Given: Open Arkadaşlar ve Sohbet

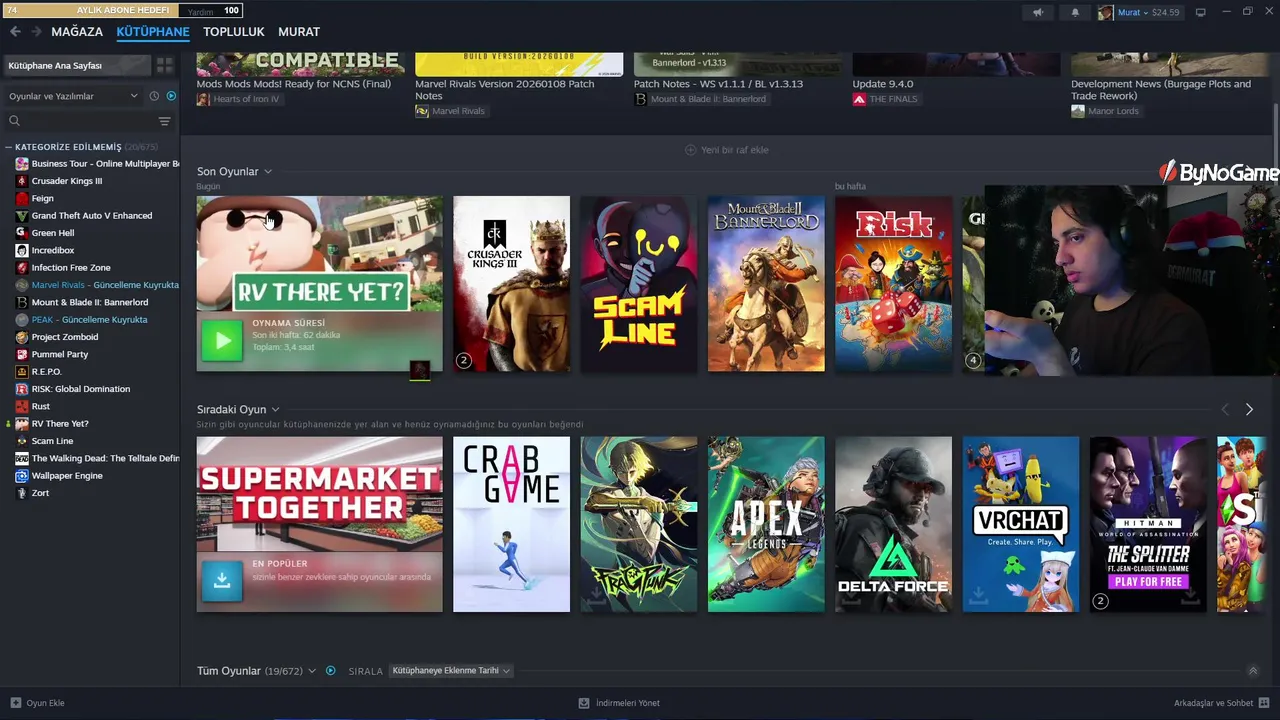Looking at the screenshot, I should click(1221, 703).
